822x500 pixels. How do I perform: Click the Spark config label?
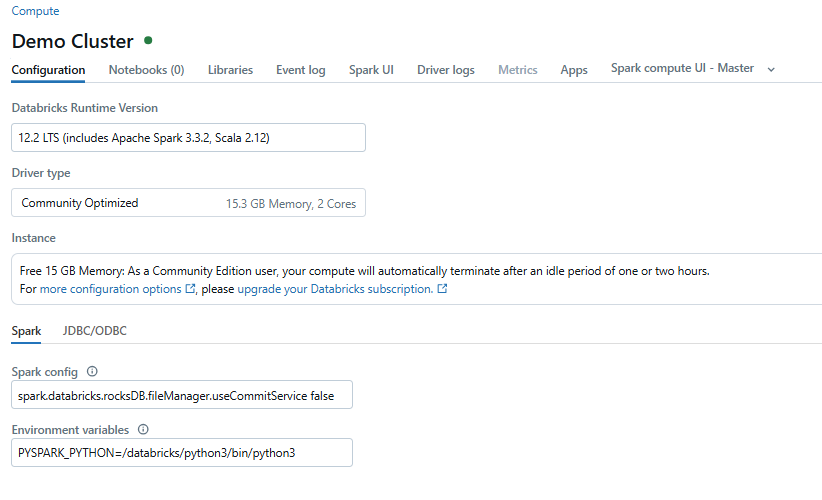tap(45, 372)
